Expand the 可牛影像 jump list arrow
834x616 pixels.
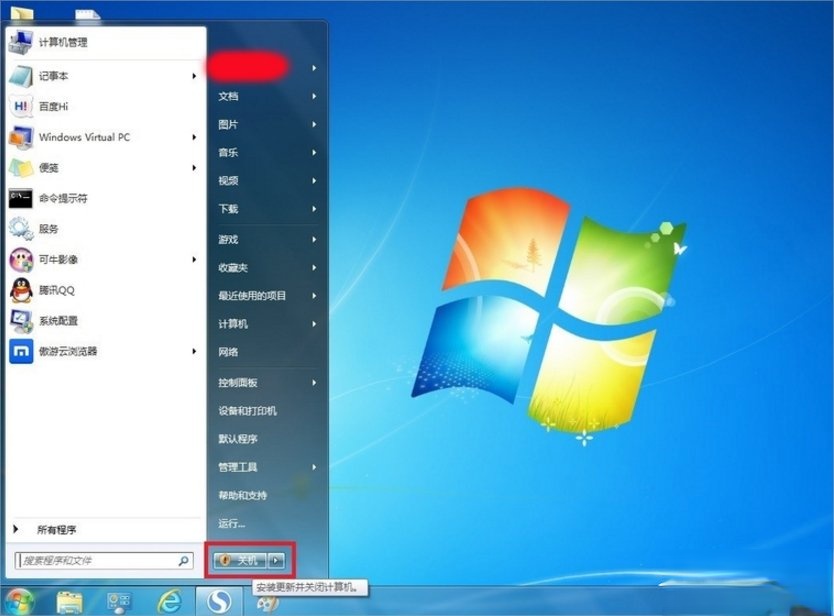pos(194,260)
